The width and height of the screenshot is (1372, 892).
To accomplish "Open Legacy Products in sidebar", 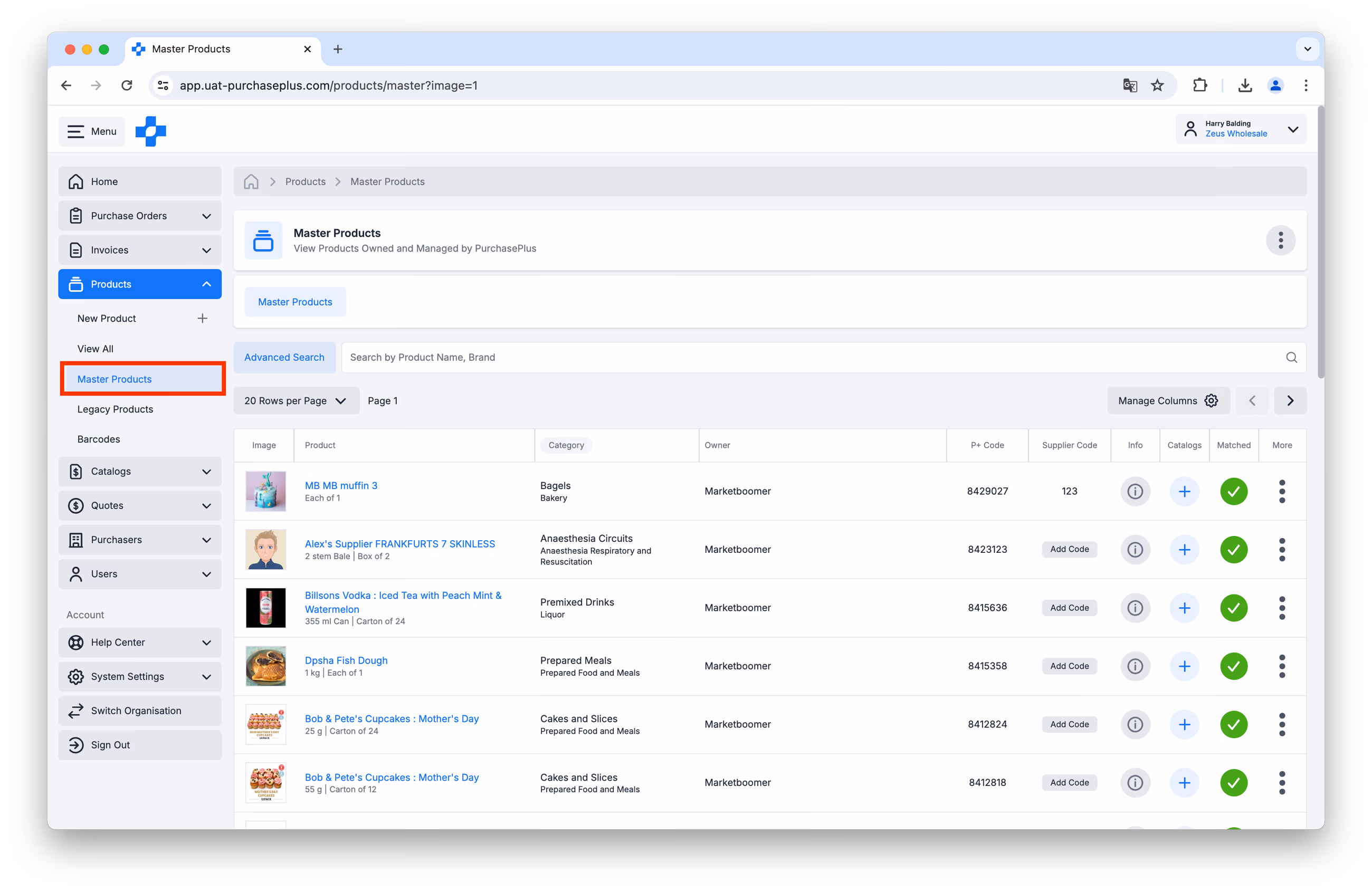I will (115, 409).
